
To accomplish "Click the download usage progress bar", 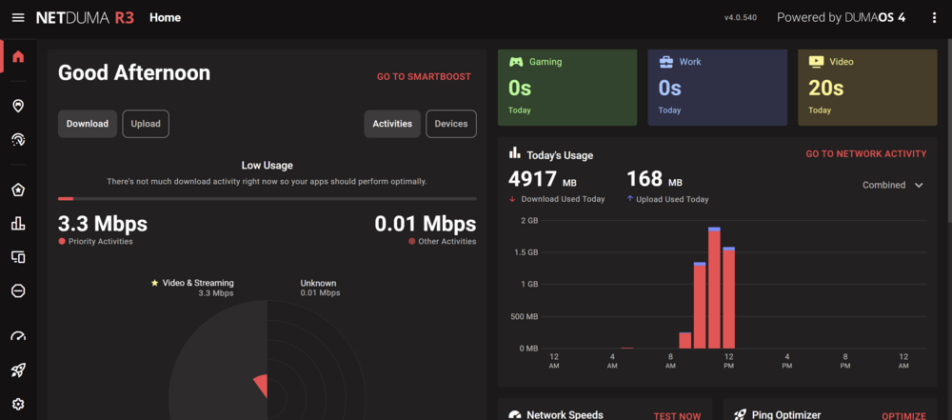I will pyautogui.click(x=267, y=198).
